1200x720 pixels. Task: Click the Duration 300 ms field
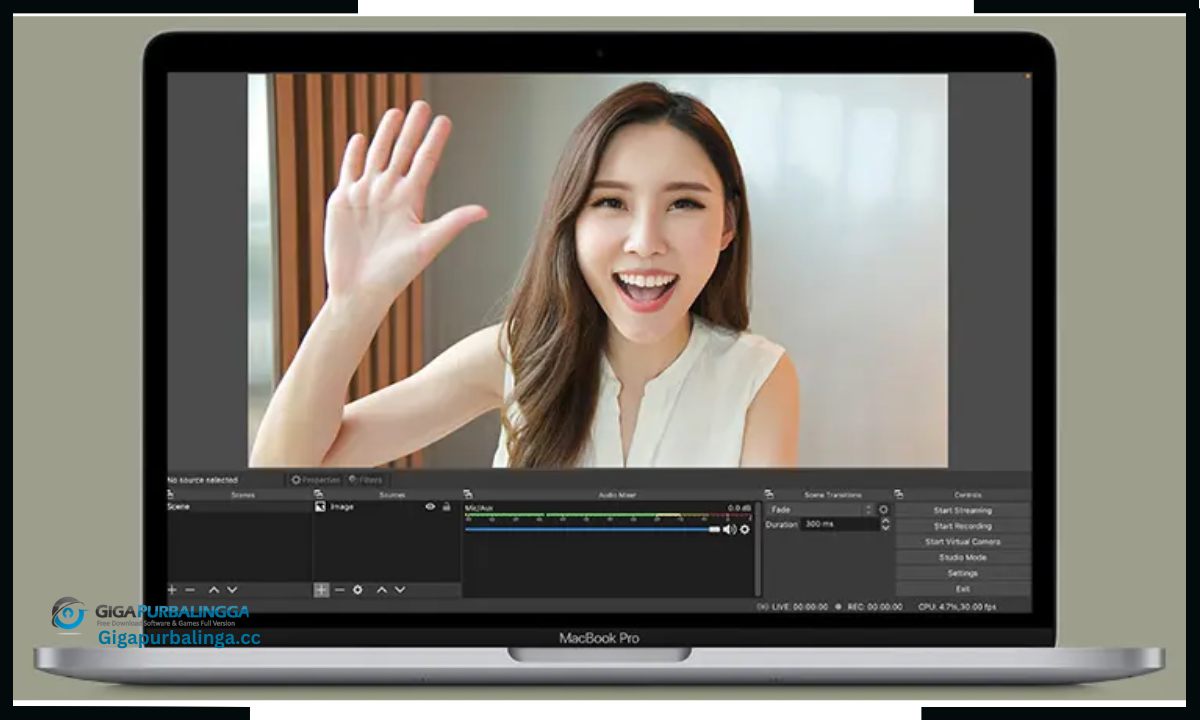[839, 524]
